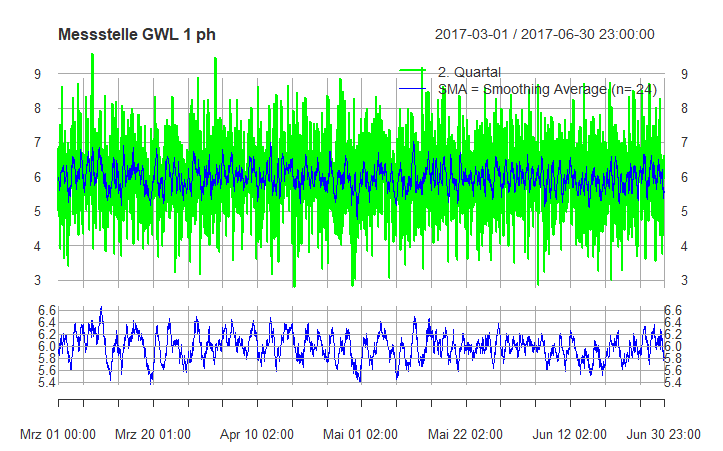Click the green legend line for 2. Quartal

click(x=412, y=71)
